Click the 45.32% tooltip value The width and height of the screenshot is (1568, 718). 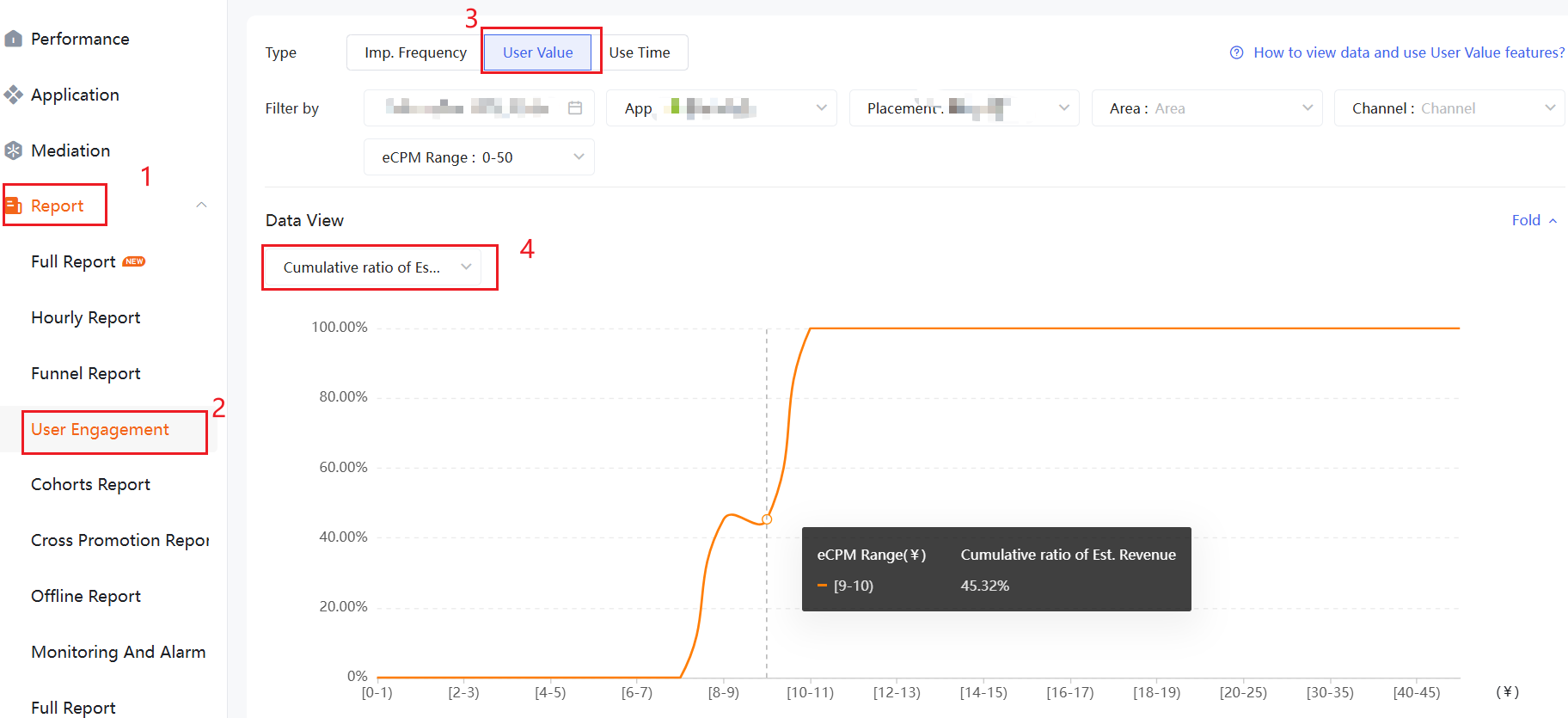(985, 586)
